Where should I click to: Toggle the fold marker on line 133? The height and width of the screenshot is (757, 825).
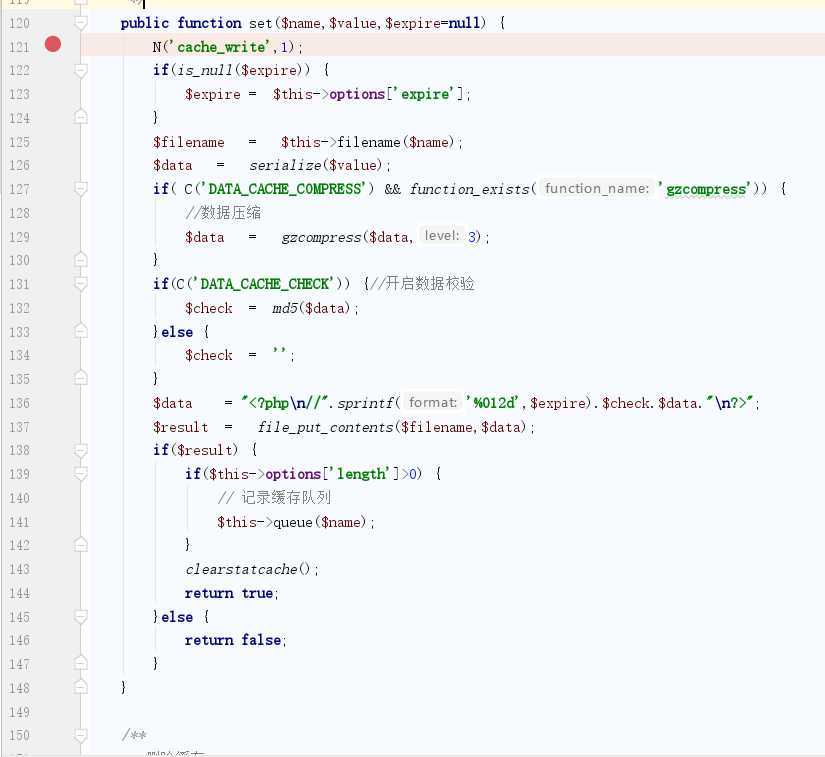pyautogui.click(x=81, y=331)
